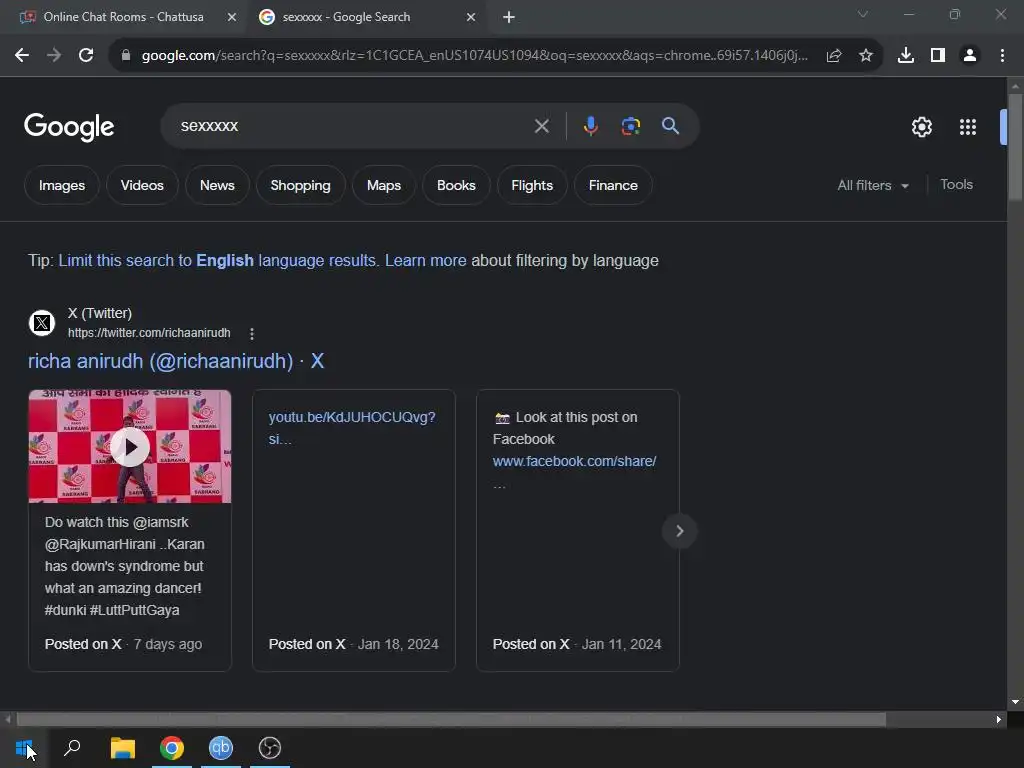The width and height of the screenshot is (1024, 768).
Task: Open the Chrome profile menu
Action: (970, 56)
